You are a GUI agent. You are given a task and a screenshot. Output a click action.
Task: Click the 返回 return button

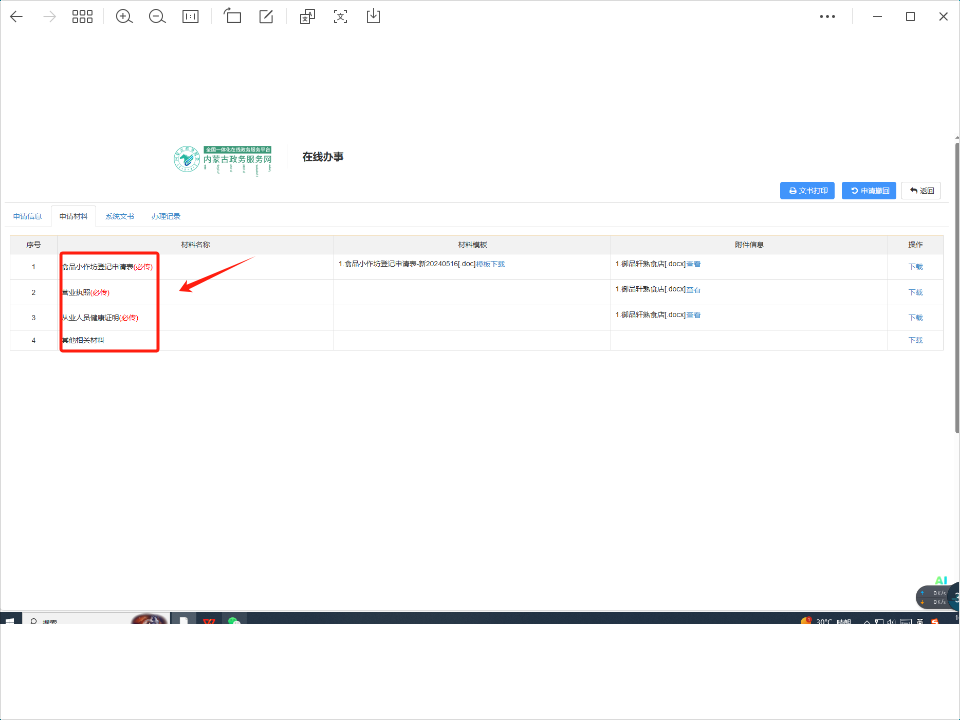point(921,190)
